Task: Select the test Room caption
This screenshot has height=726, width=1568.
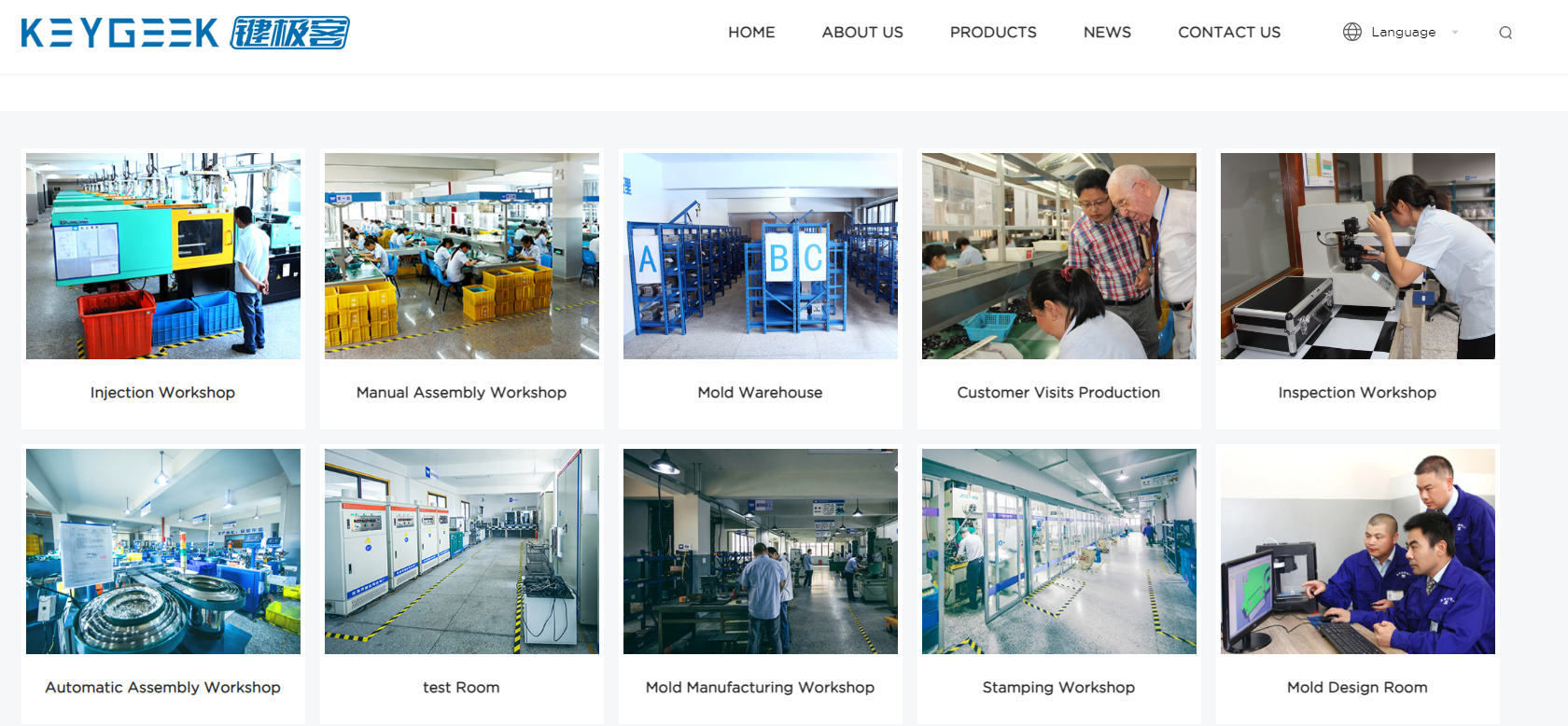Action: coord(461,688)
